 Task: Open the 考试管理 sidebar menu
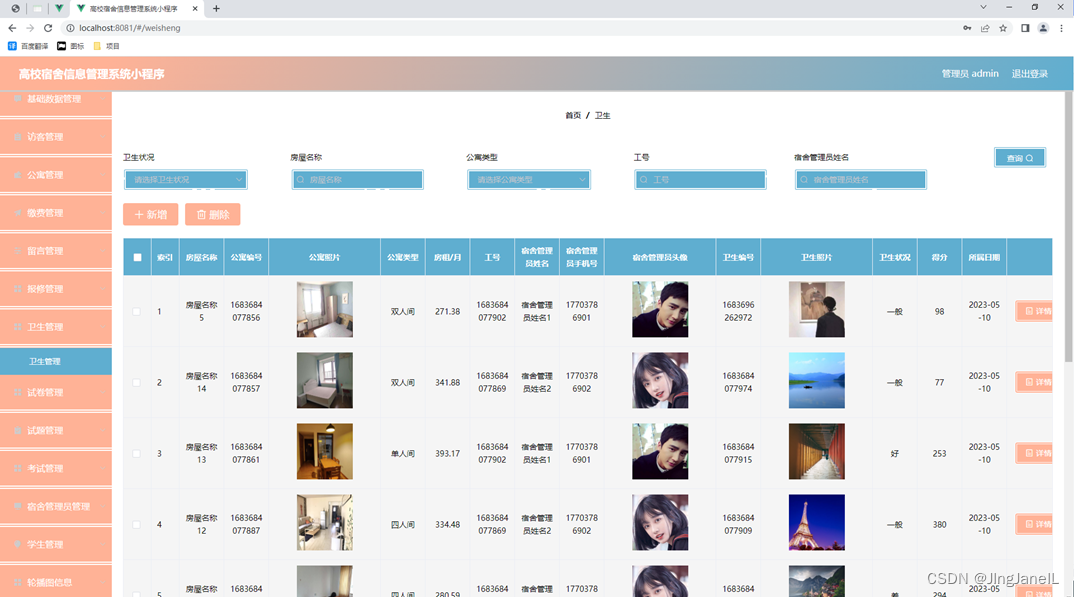pos(55,469)
